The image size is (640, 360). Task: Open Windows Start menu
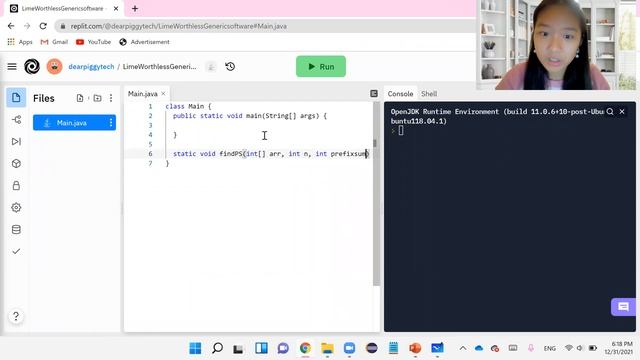point(195,348)
